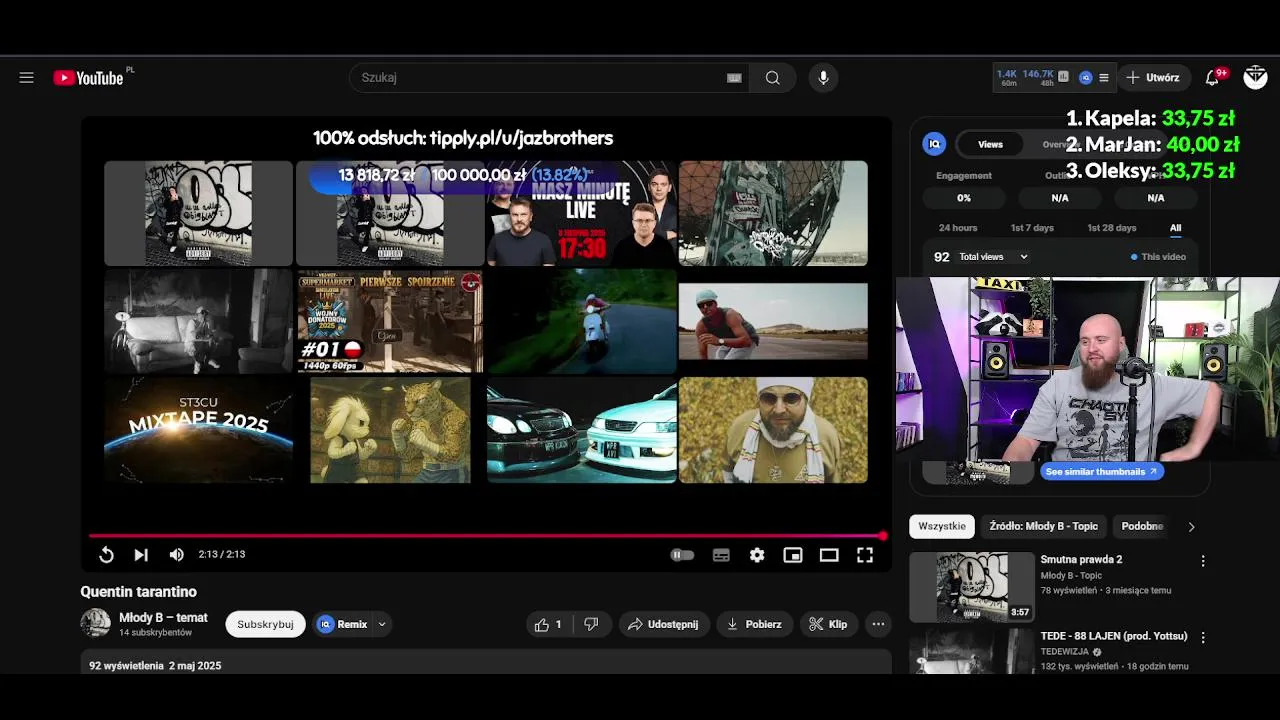Skip to the next video
This screenshot has width=1280, height=720.
tap(141, 554)
